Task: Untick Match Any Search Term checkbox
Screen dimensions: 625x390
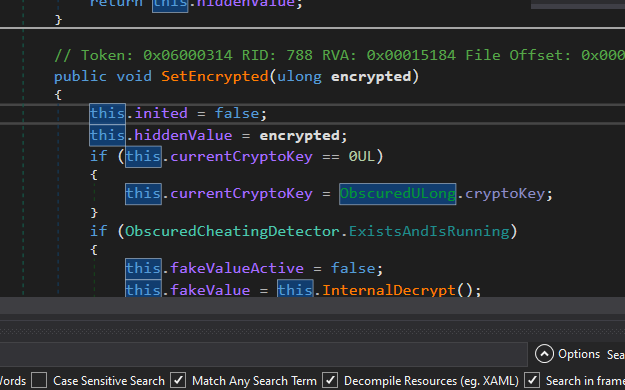Action: click(178, 380)
